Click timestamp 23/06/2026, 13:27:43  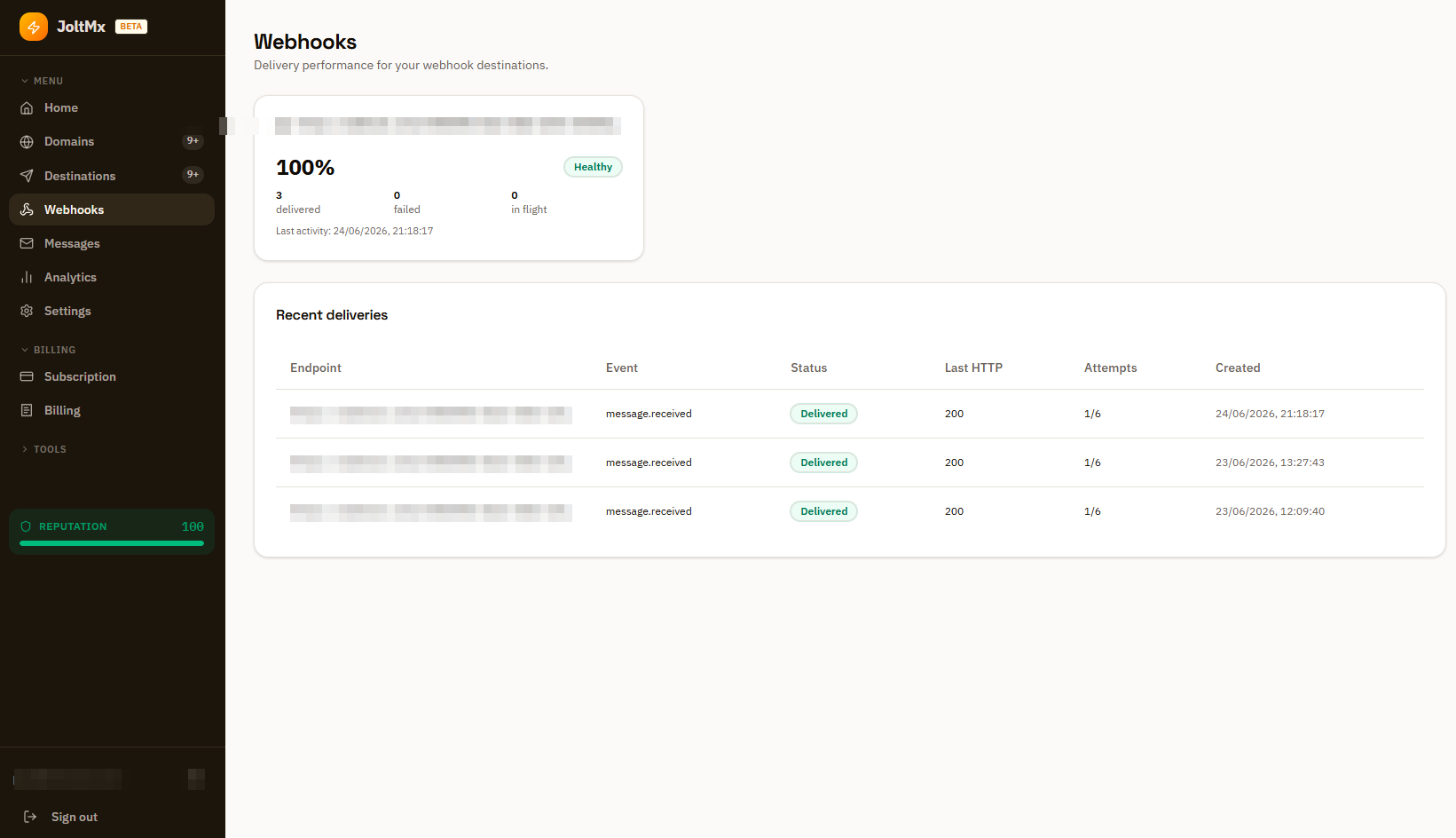[x=1270, y=462]
